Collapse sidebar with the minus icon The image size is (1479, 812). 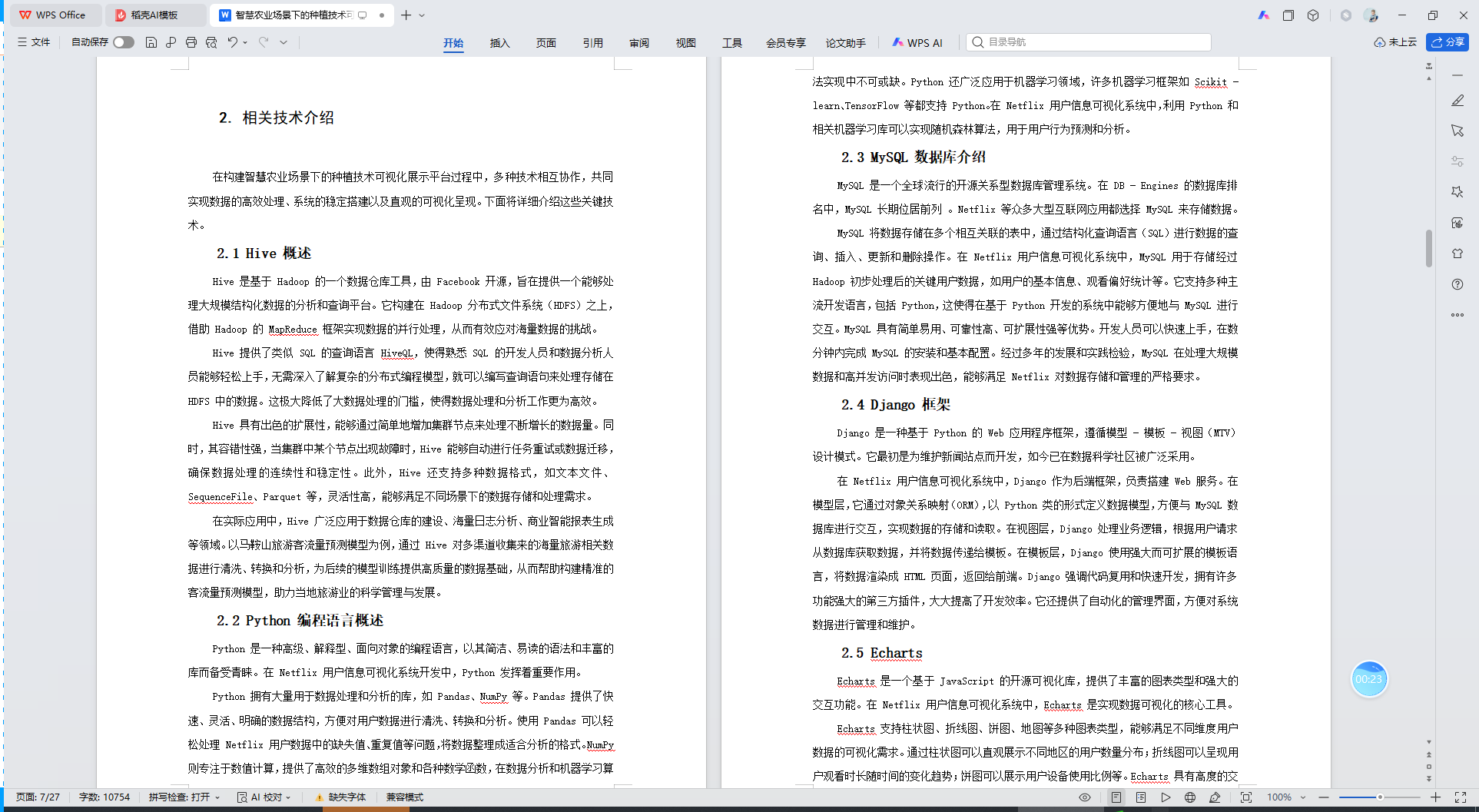coord(1457,75)
